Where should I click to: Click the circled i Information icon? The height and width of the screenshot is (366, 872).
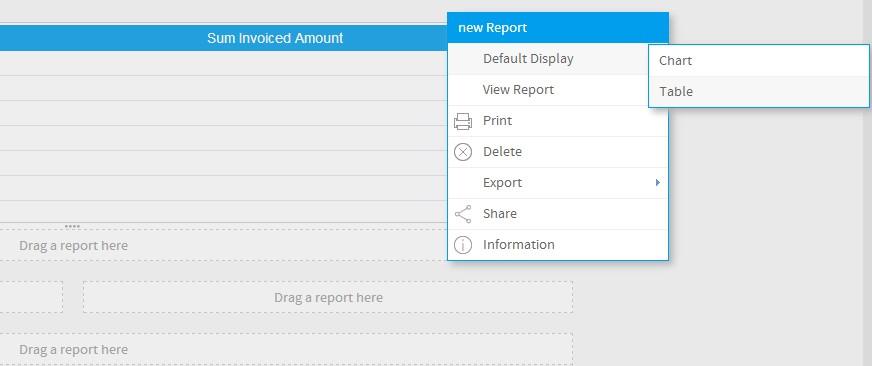[x=463, y=245]
